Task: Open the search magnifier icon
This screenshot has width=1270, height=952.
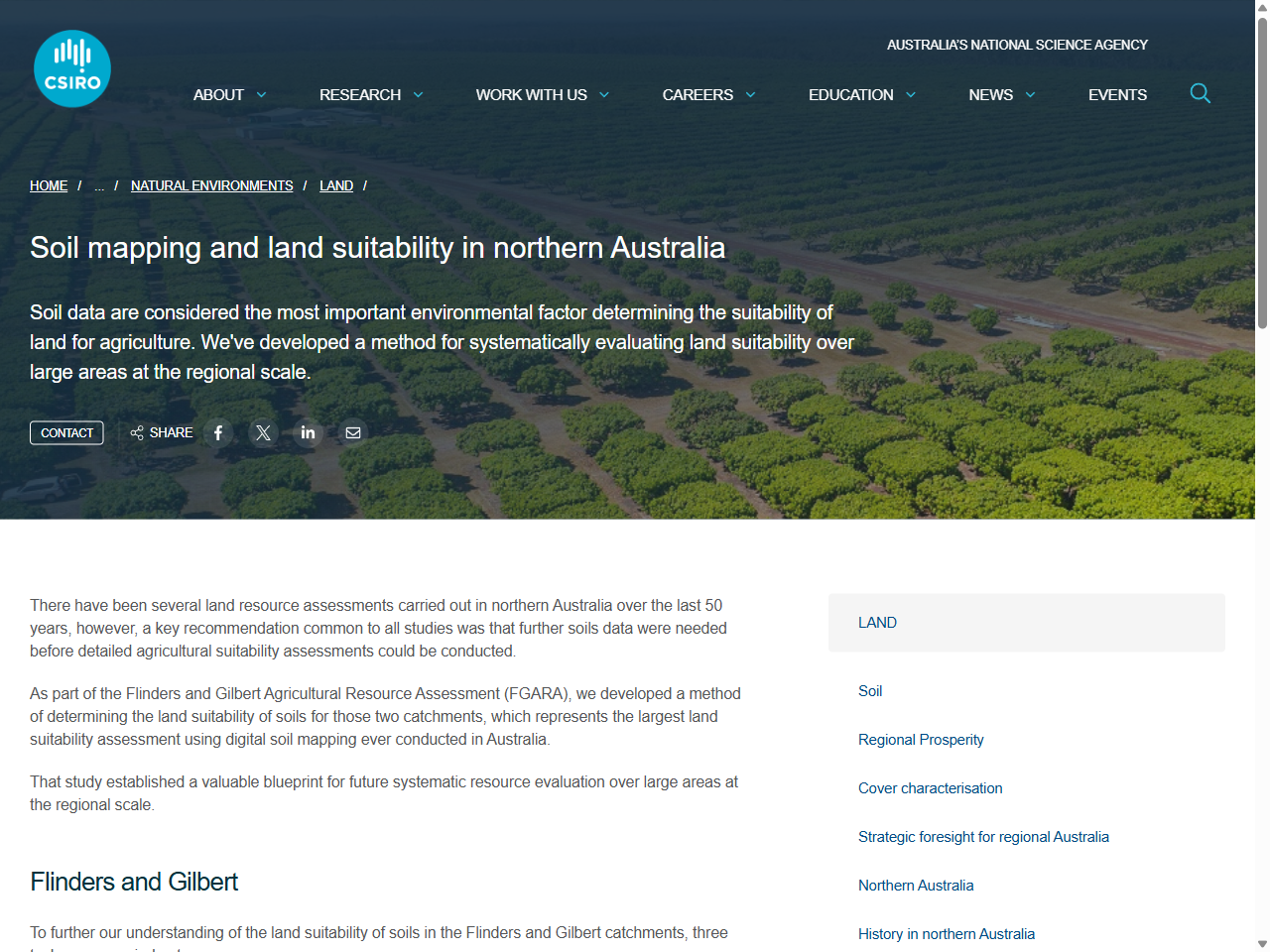Action: pos(1200,94)
